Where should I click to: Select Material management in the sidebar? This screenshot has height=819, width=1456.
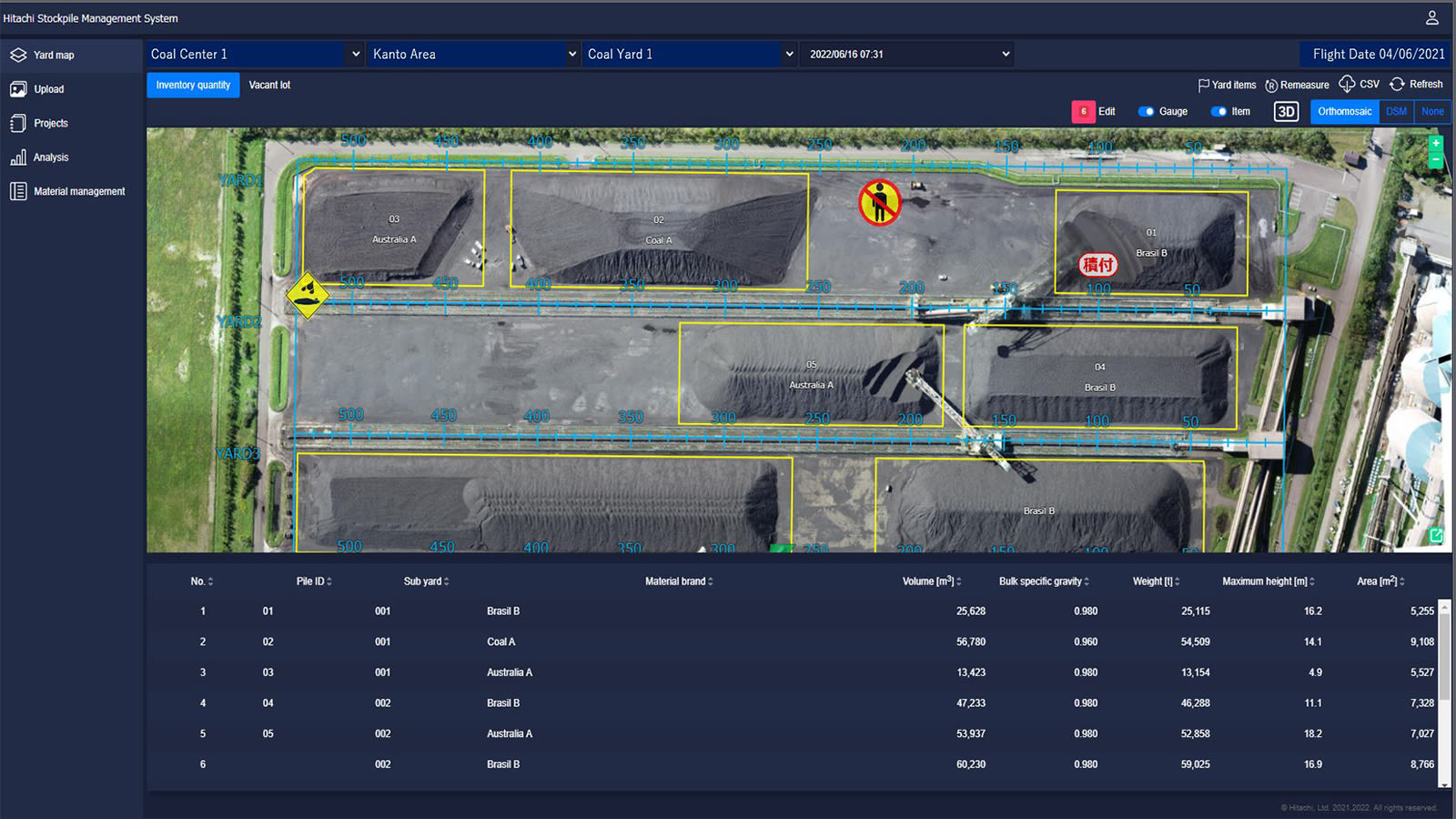tap(18, 191)
